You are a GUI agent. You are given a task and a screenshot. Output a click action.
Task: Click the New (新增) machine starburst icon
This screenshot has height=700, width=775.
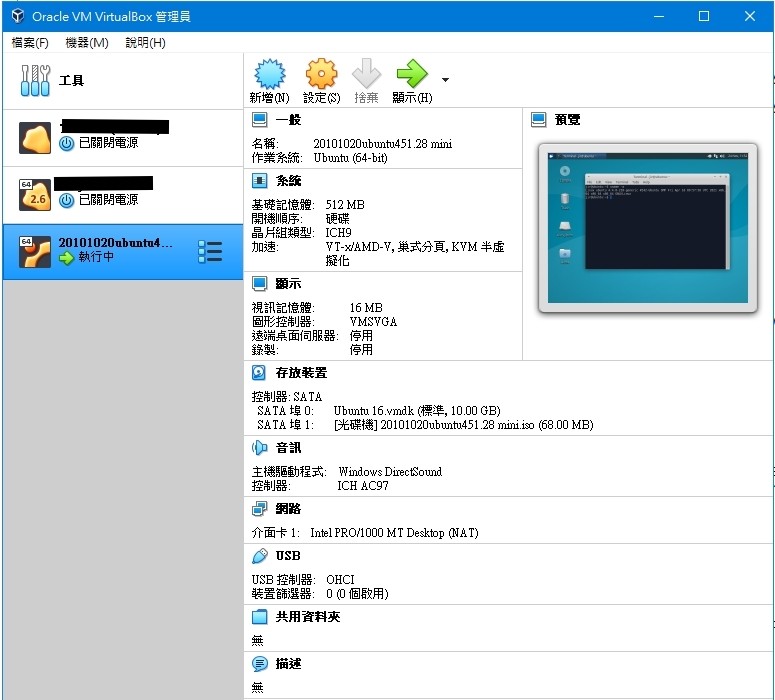tap(269, 74)
